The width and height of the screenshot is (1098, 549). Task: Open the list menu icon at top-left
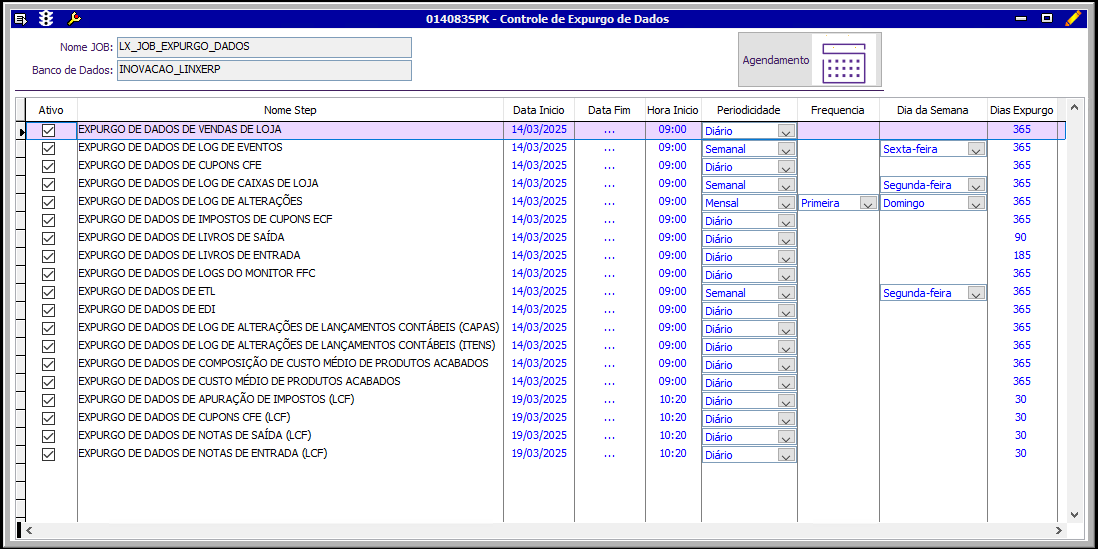point(20,18)
